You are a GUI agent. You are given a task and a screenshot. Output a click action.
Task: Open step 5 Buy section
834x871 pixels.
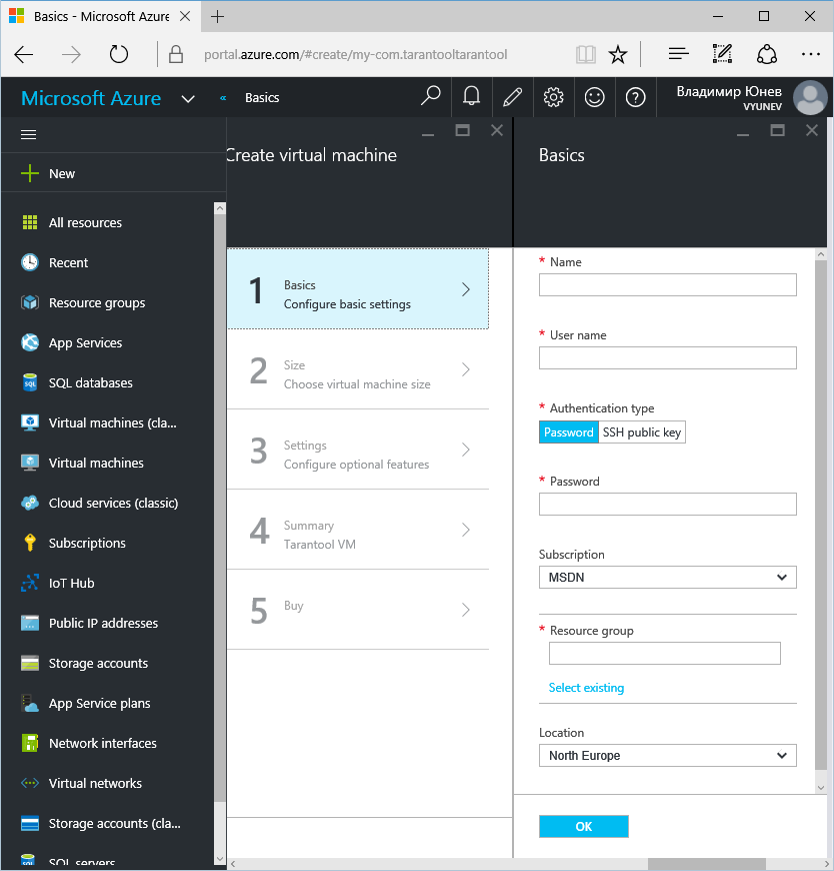358,609
